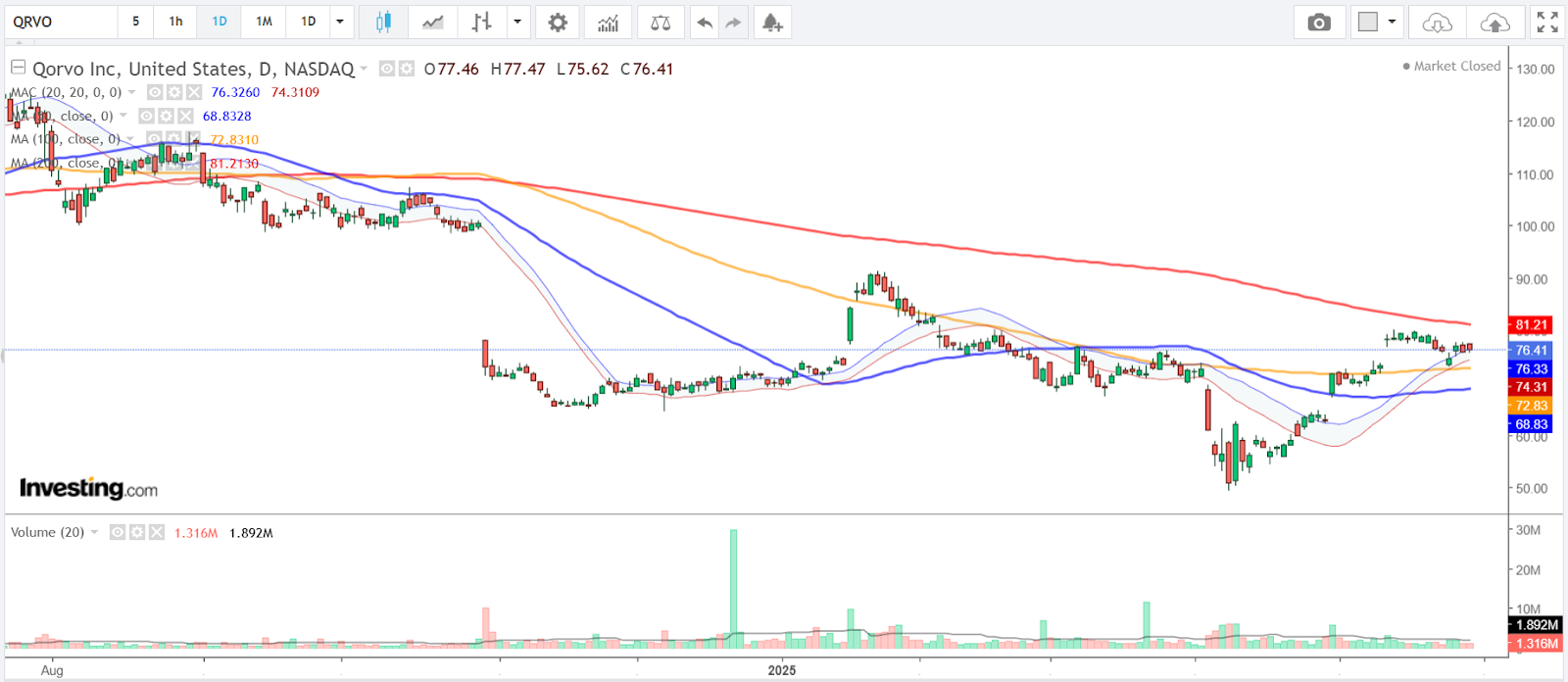The width and height of the screenshot is (1568, 682).
Task: Click the Aug label on time axis
Action: click(52, 670)
